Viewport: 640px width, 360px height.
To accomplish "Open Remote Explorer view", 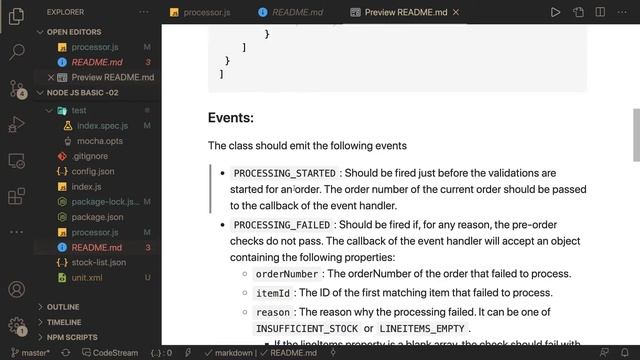I will point(16,161).
